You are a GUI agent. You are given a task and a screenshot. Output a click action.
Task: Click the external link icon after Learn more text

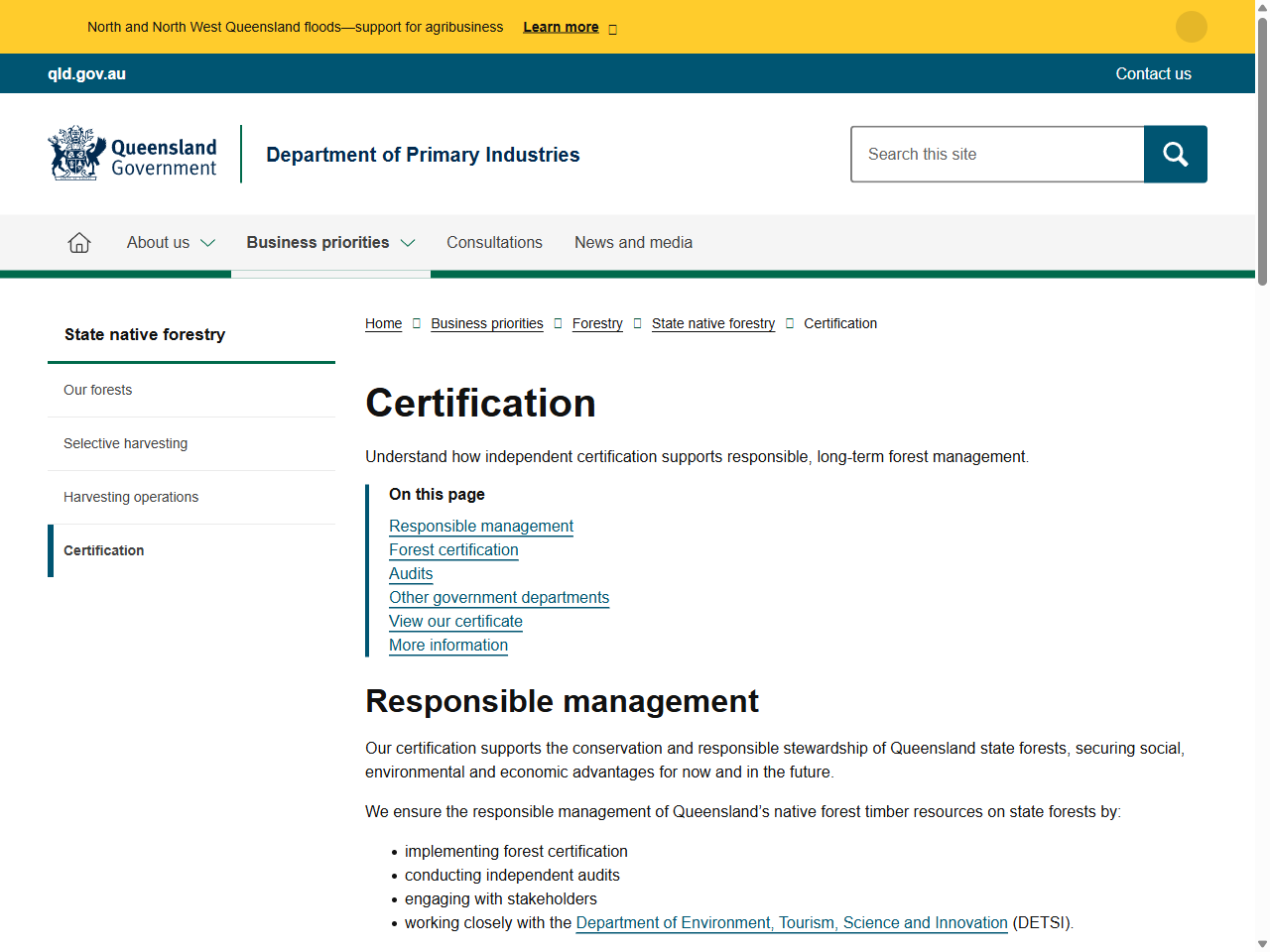pyautogui.click(x=612, y=28)
